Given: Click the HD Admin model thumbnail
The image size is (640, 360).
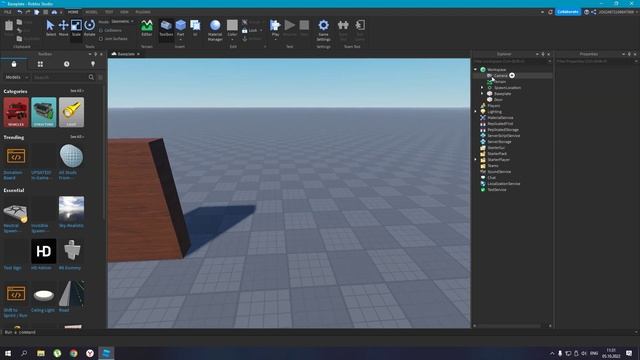Looking at the screenshot, I should (44, 251).
